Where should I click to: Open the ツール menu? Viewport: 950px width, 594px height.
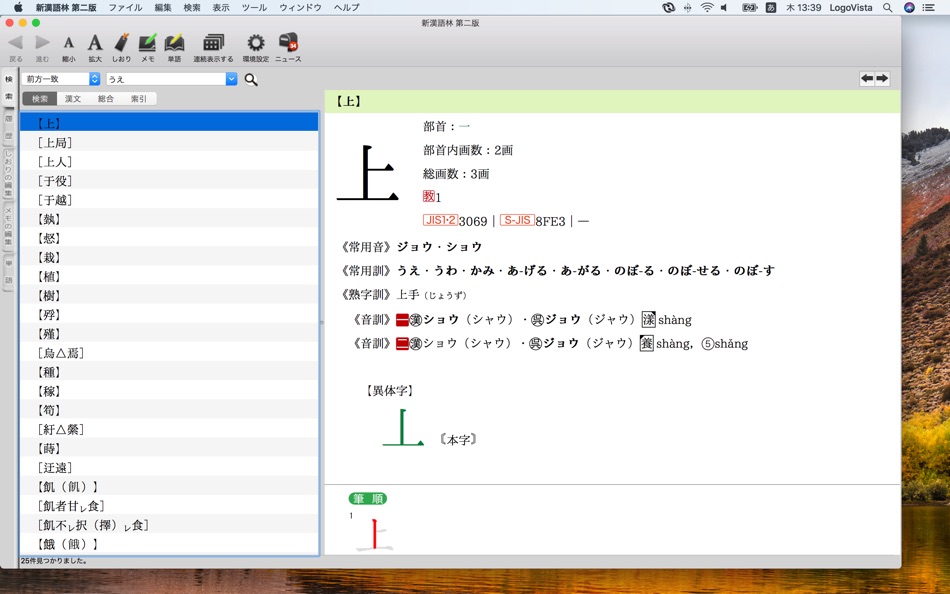pyautogui.click(x=254, y=7)
